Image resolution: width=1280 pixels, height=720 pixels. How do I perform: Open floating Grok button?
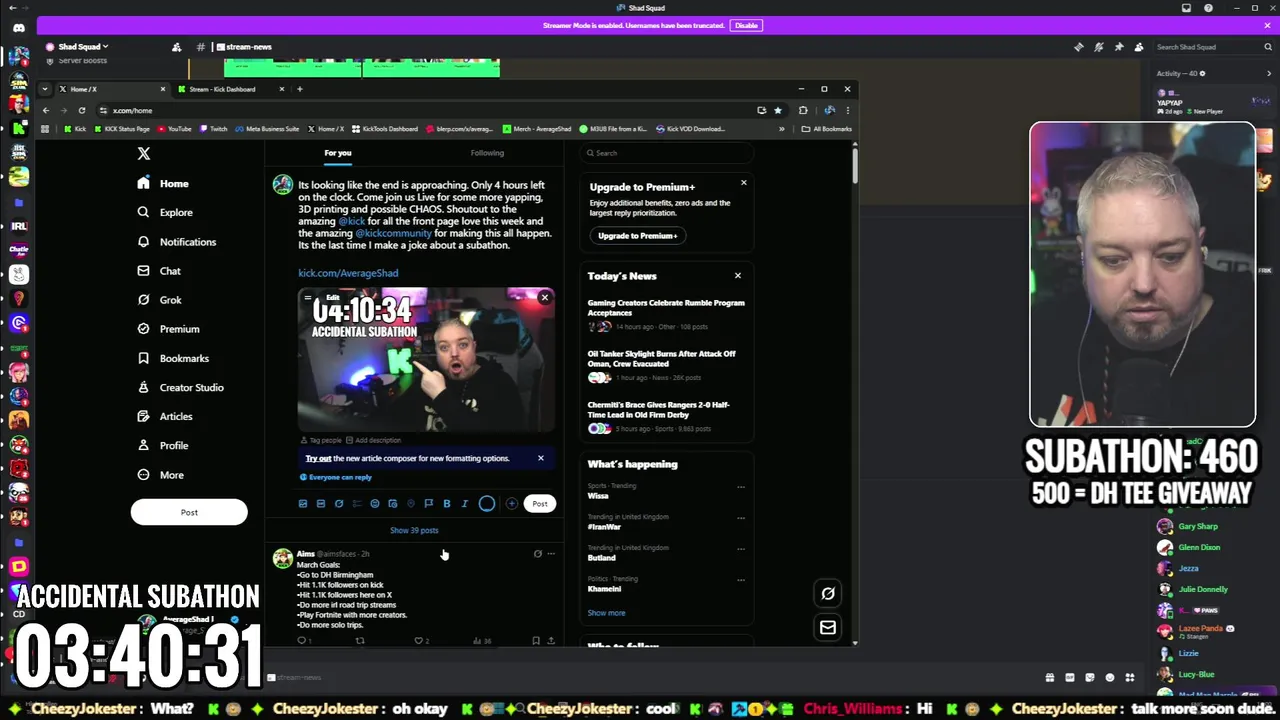pos(828,594)
